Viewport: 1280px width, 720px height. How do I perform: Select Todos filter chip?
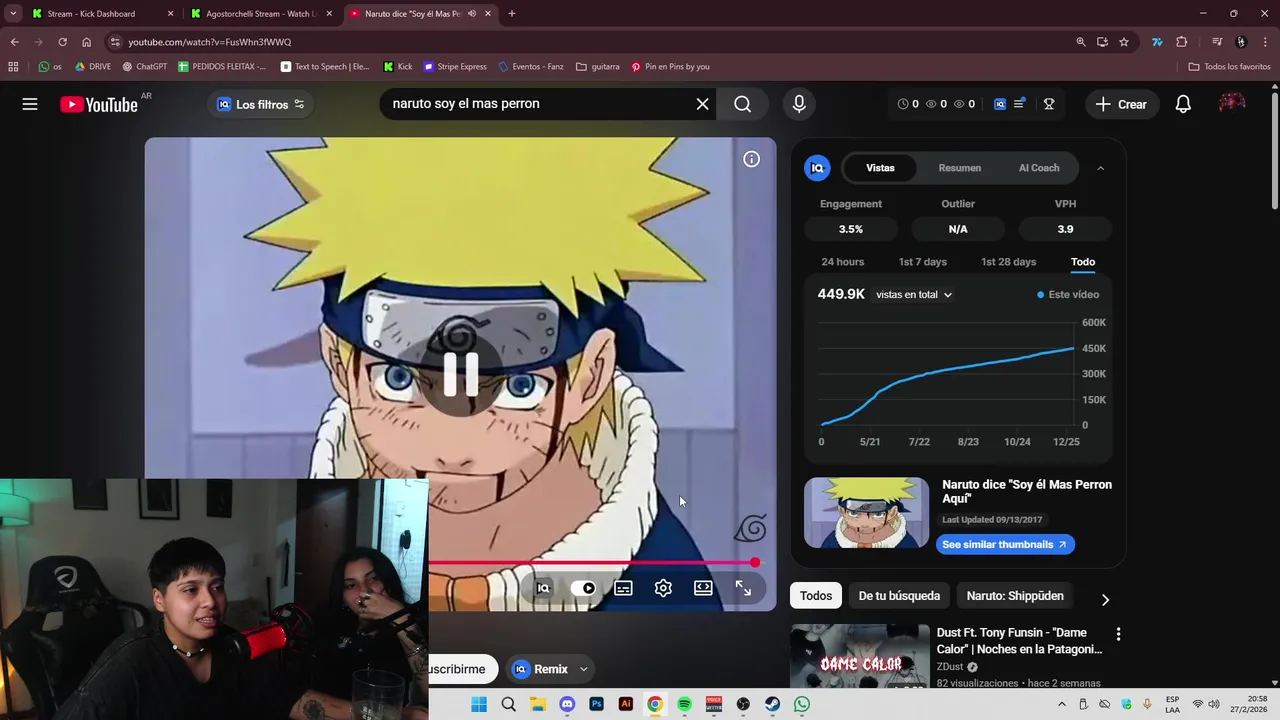click(x=815, y=596)
